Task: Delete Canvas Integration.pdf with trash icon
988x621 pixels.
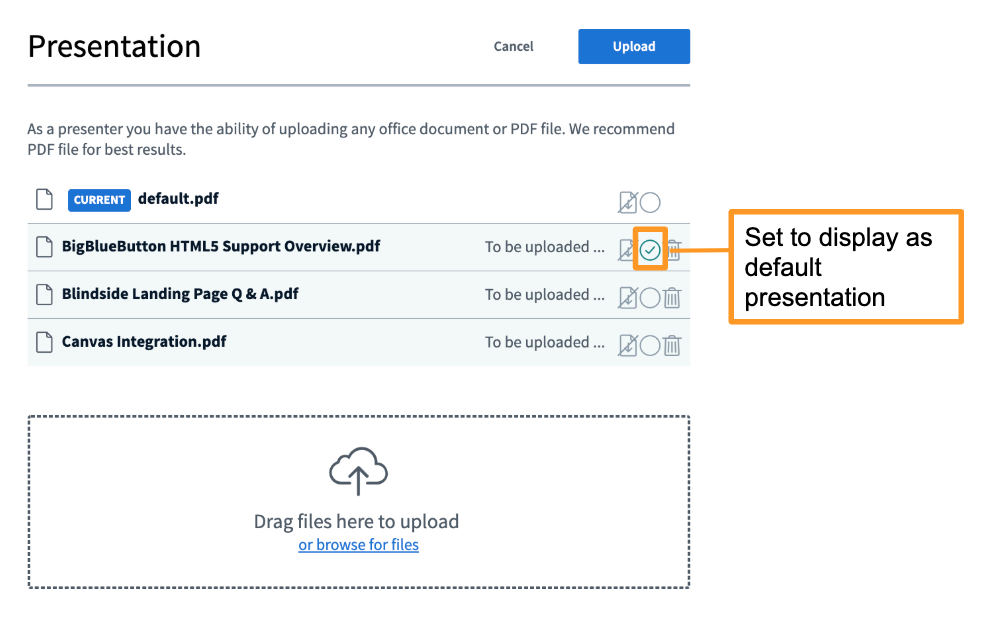Action: coord(672,345)
